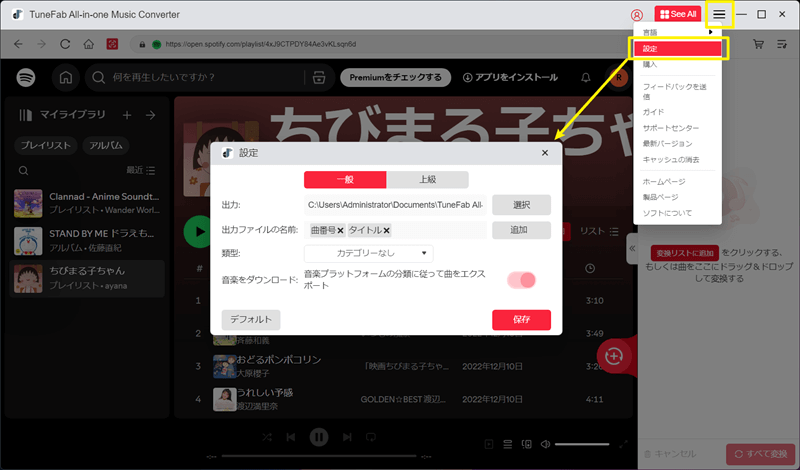The image size is (800, 470).
Task: Switch to the 一般 tab
Action: [345, 180]
